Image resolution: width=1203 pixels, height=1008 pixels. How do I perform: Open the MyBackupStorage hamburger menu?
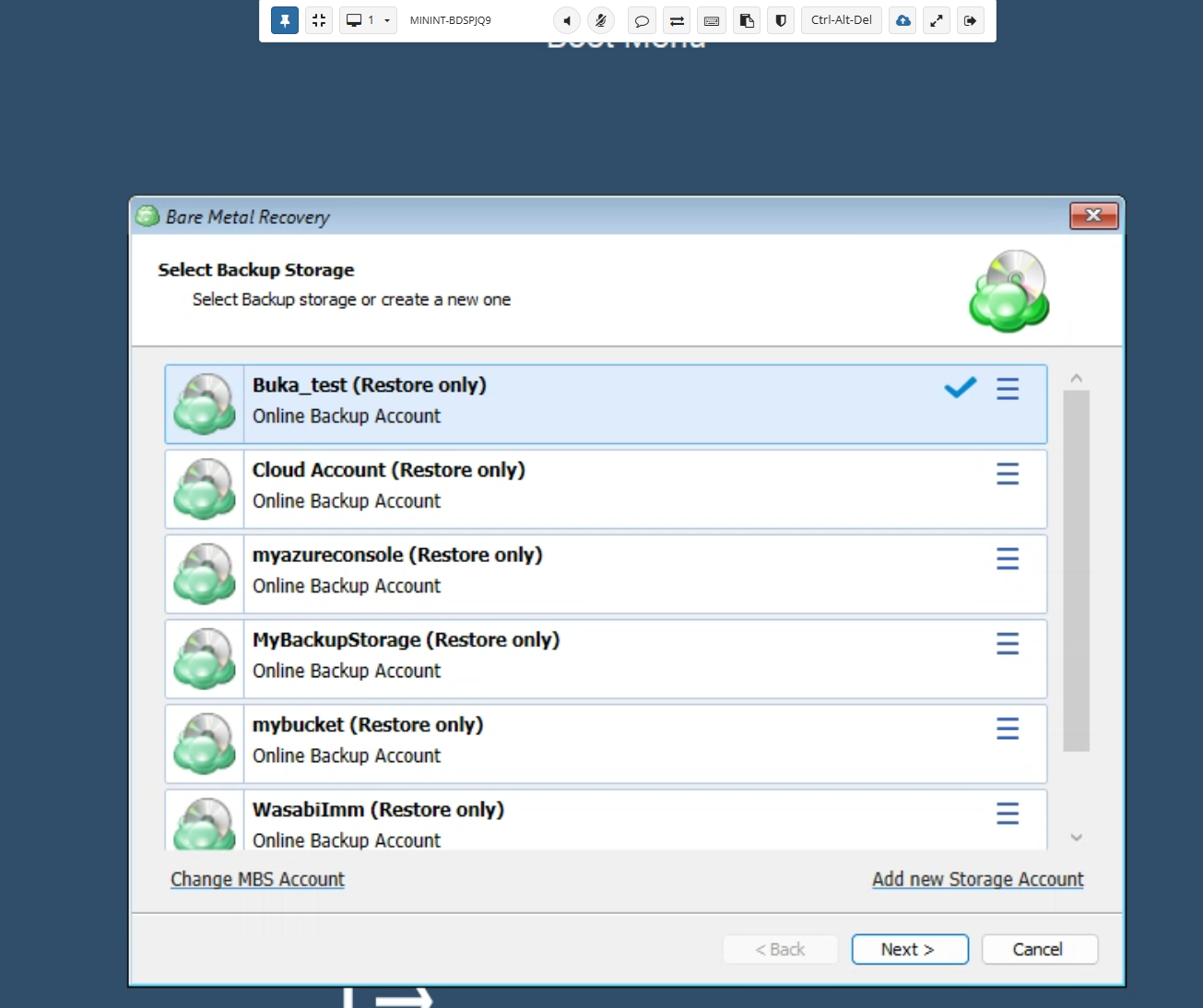1008,643
